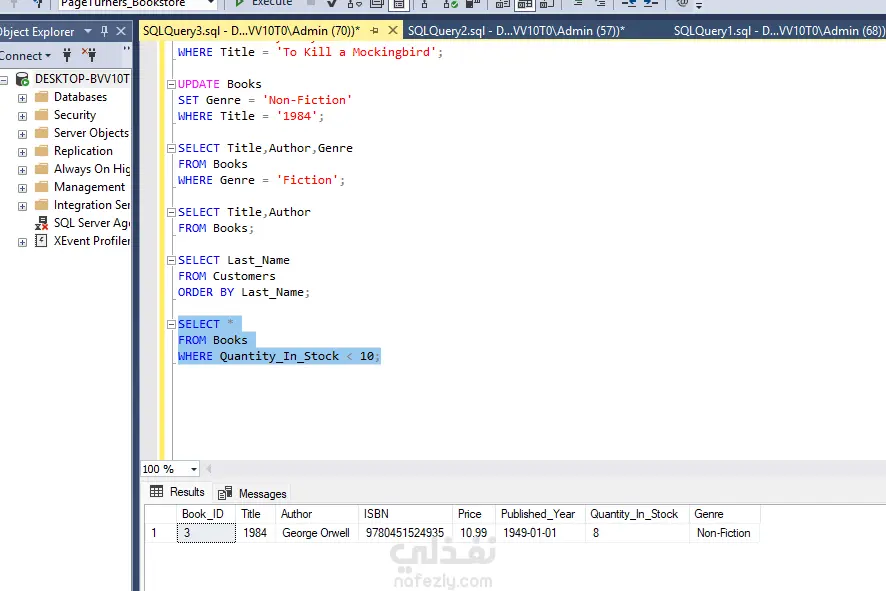Select the 9780451524935 ISBN cell
Viewport: 886px width, 591px height.
coord(406,533)
